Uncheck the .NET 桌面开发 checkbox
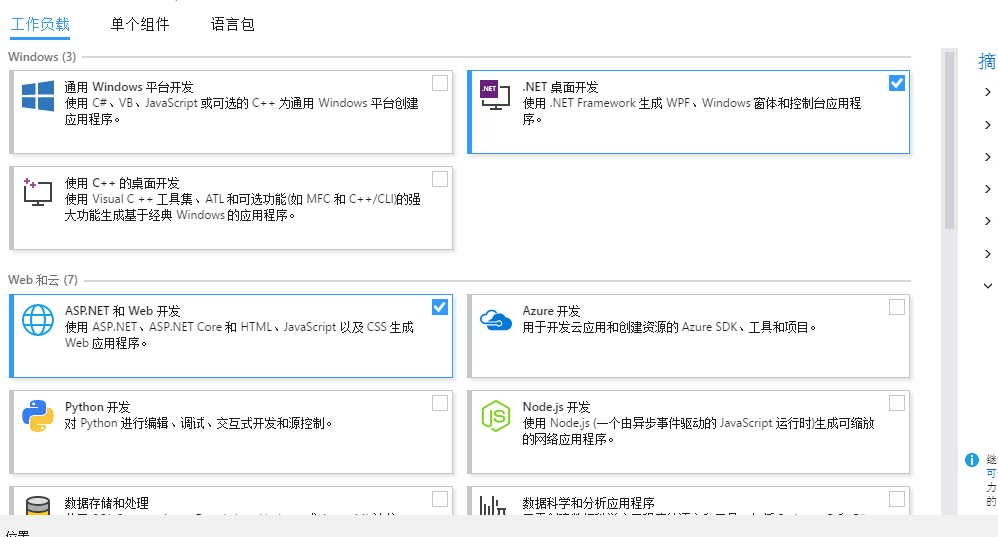The width and height of the screenshot is (998, 537). [897, 83]
